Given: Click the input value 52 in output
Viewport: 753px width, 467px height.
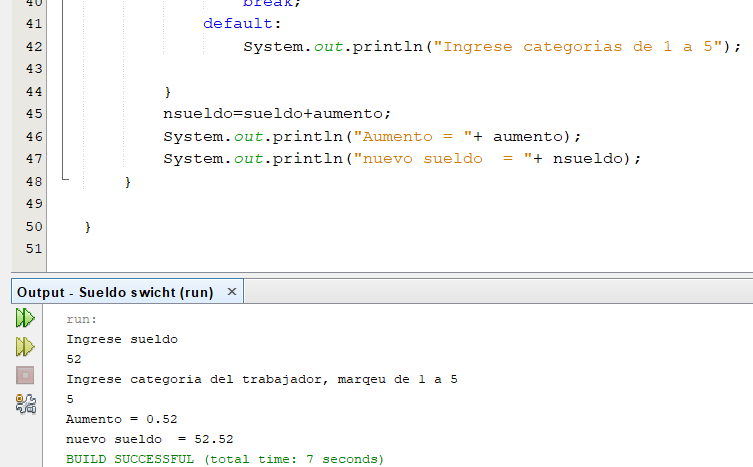Looking at the screenshot, I should (74, 359).
